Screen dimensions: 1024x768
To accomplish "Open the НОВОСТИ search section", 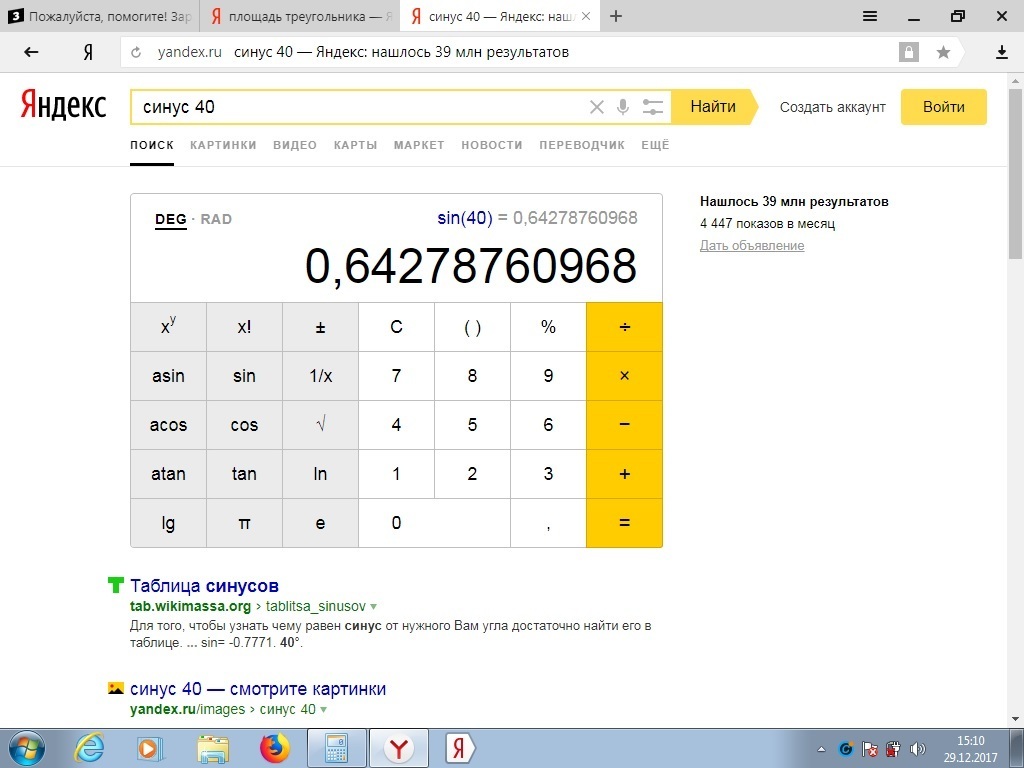I will pos(492,145).
